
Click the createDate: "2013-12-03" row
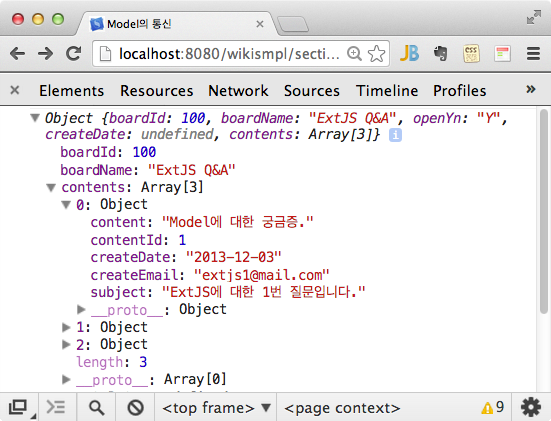click(186, 257)
